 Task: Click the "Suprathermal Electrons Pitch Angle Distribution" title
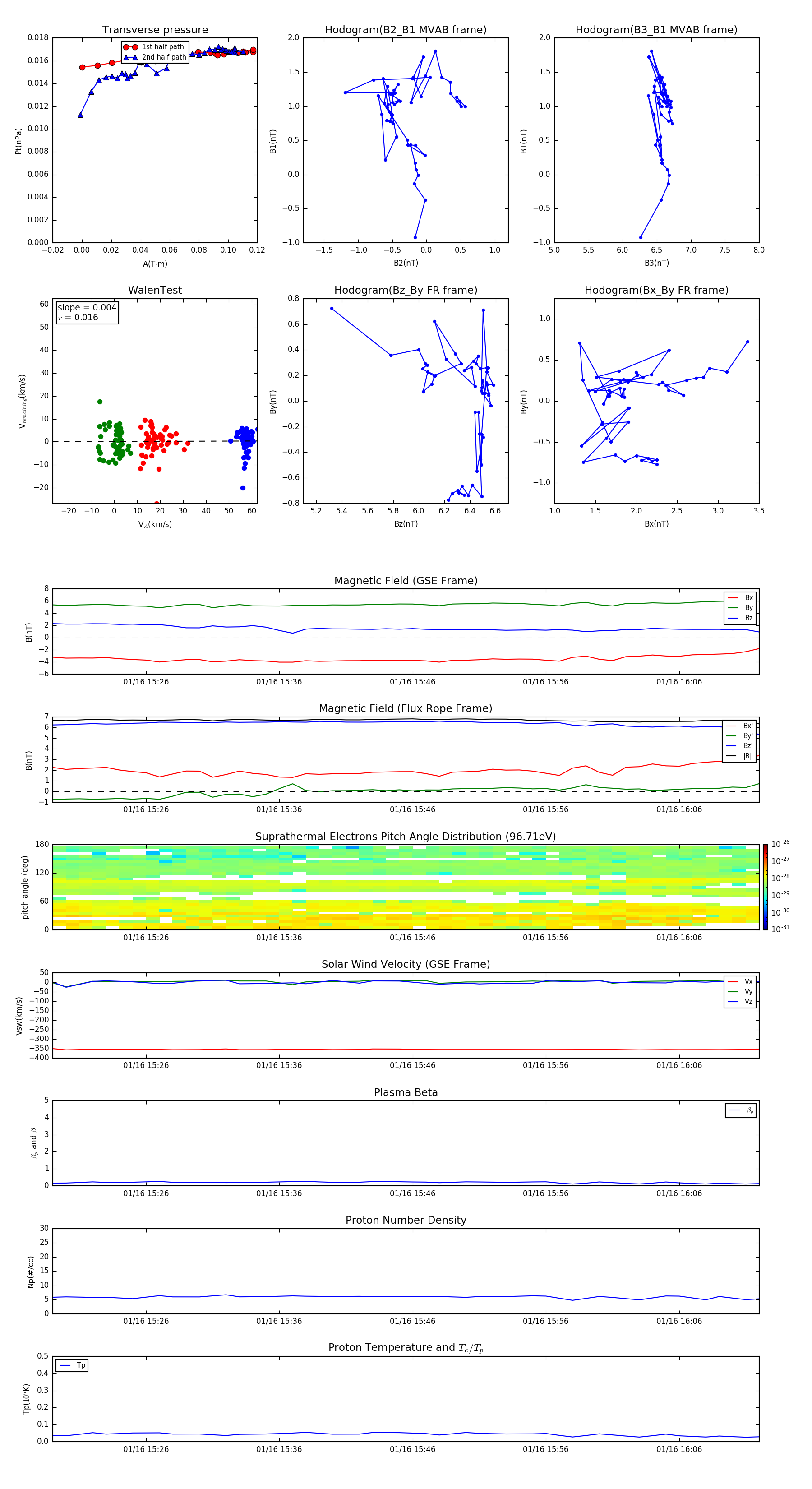(406, 837)
